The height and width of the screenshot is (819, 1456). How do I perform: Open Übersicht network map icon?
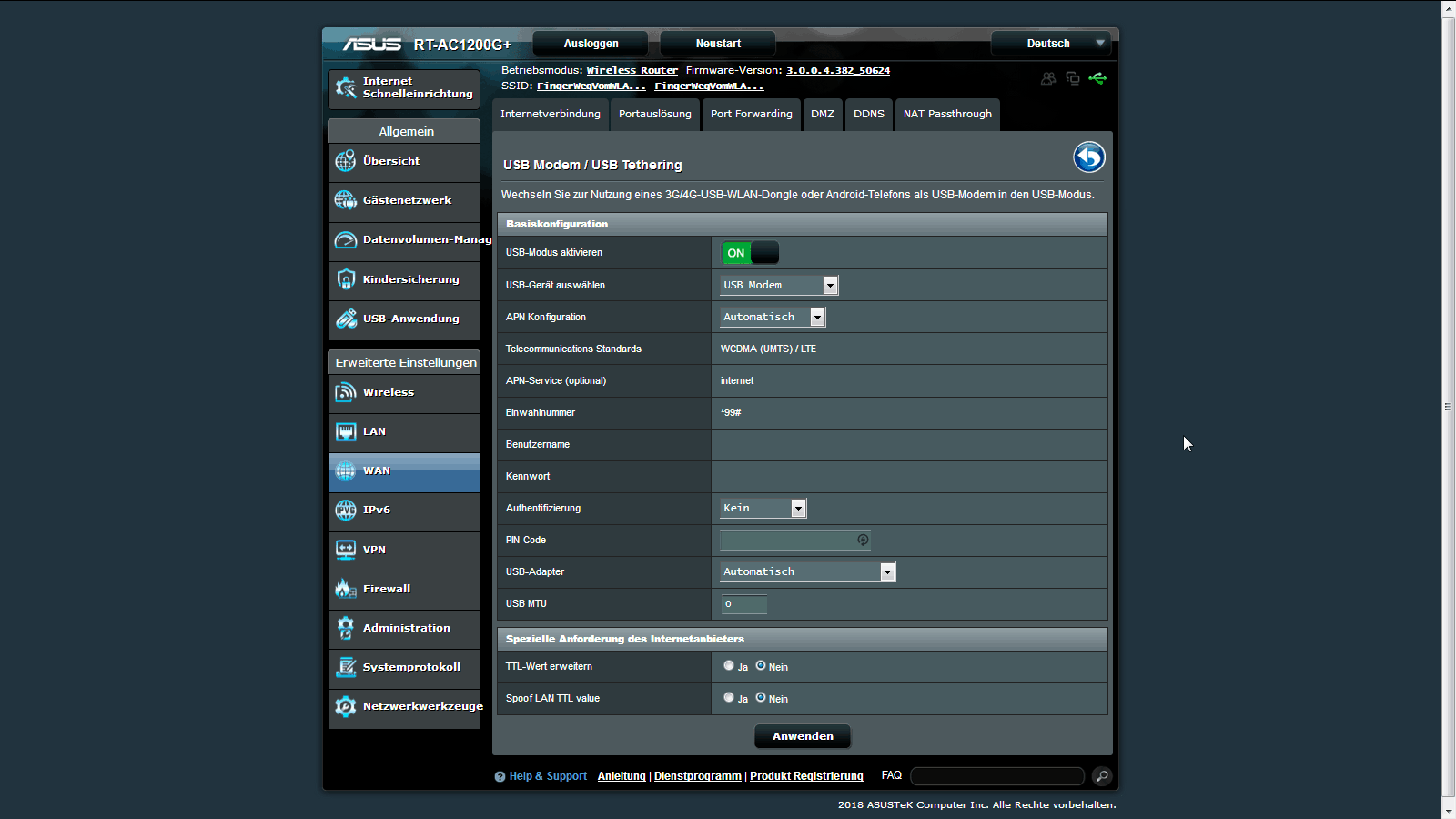tap(346, 161)
